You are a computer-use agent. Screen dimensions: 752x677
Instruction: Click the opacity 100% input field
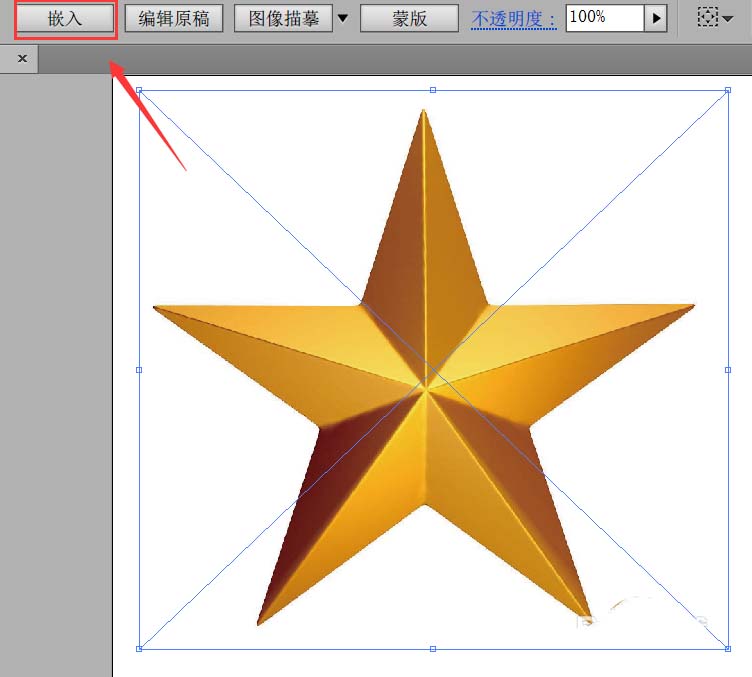pos(605,18)
